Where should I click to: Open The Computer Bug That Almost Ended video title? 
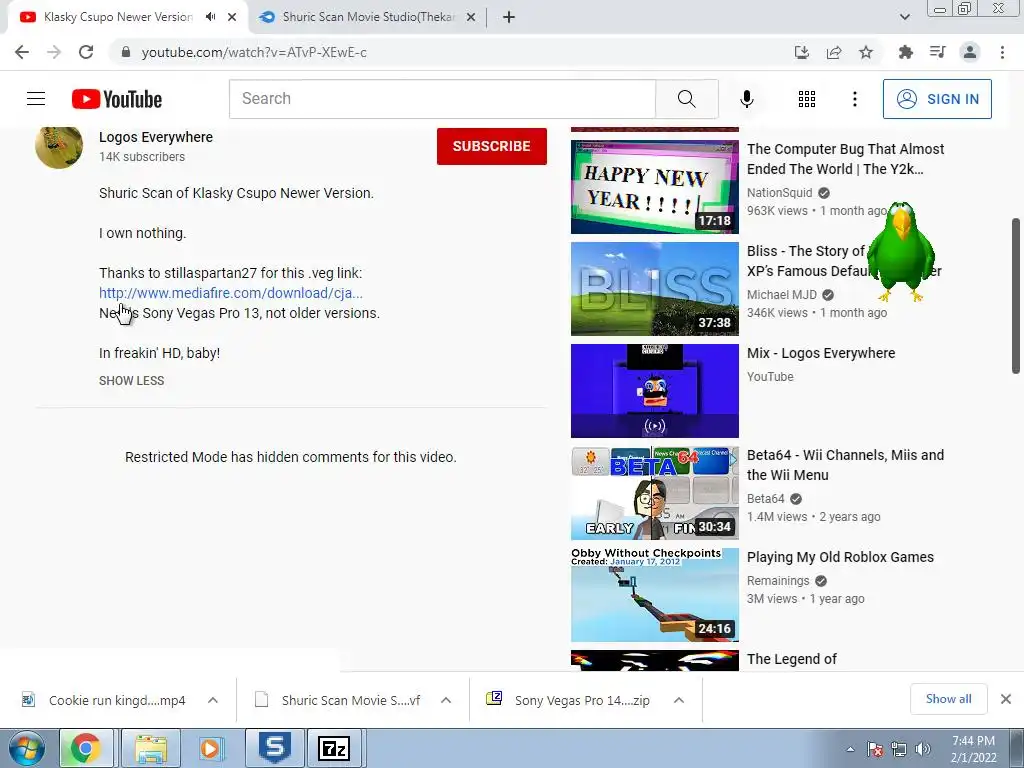point(845,159)
